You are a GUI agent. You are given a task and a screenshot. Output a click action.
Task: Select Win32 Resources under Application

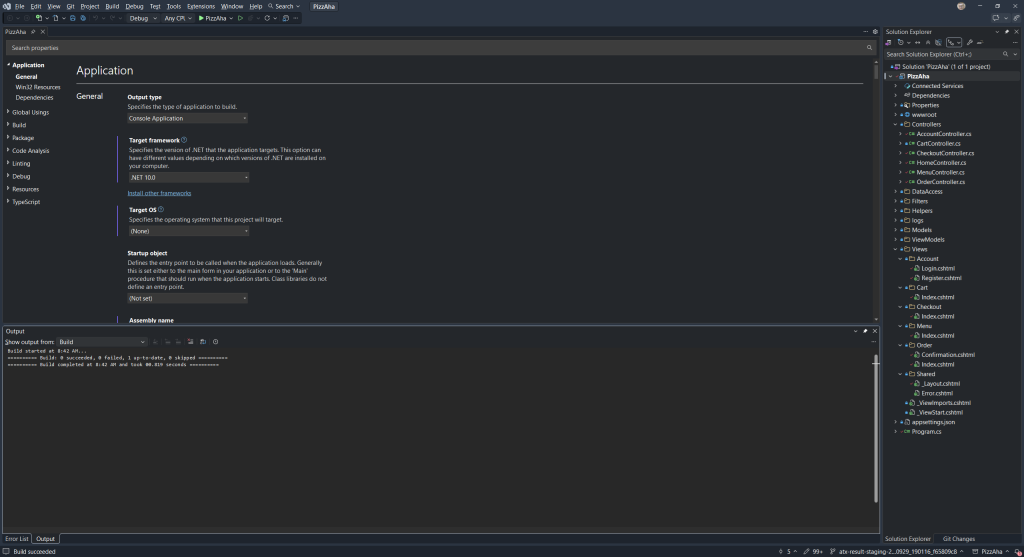tap(38, 87)
